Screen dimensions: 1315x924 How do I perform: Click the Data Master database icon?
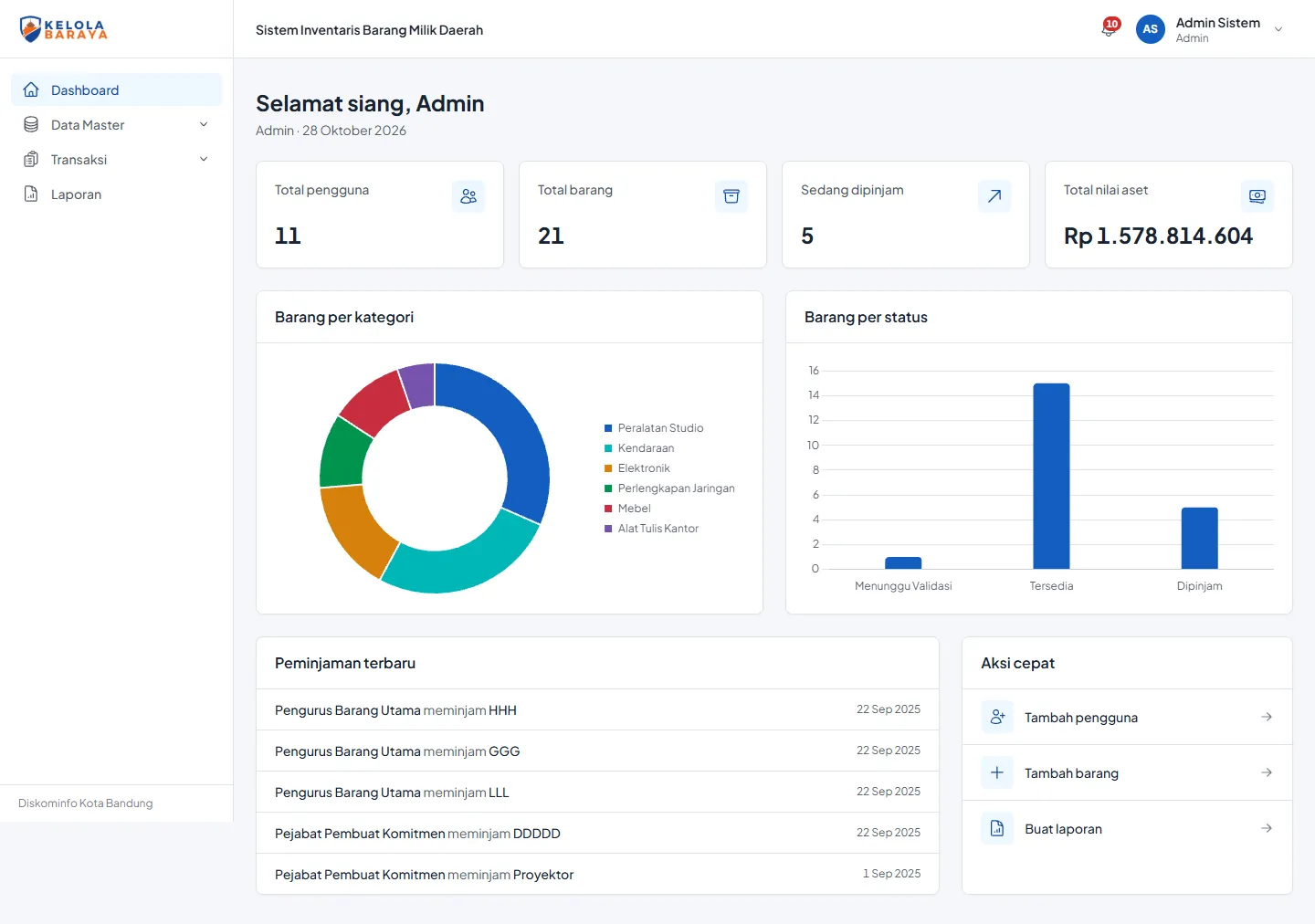click(31, 124)
